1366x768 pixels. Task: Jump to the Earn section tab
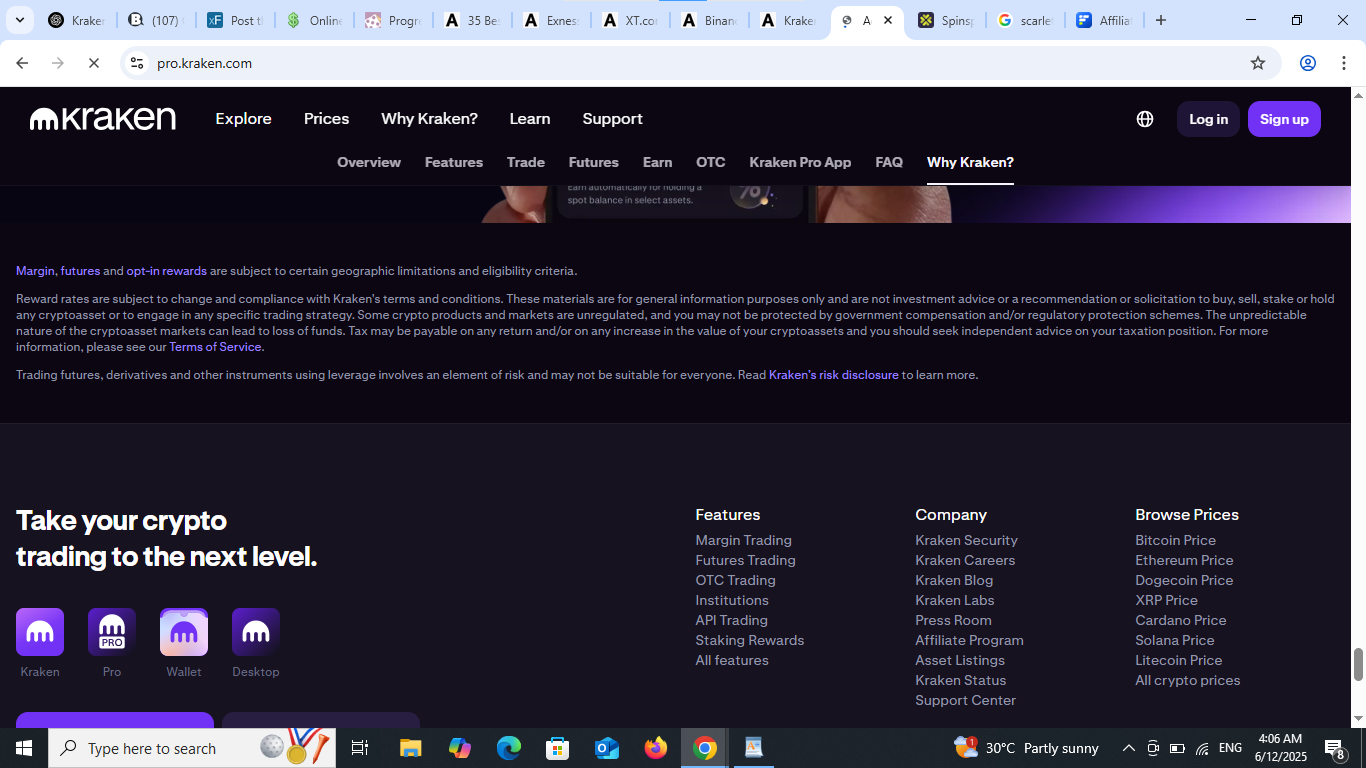658,162
